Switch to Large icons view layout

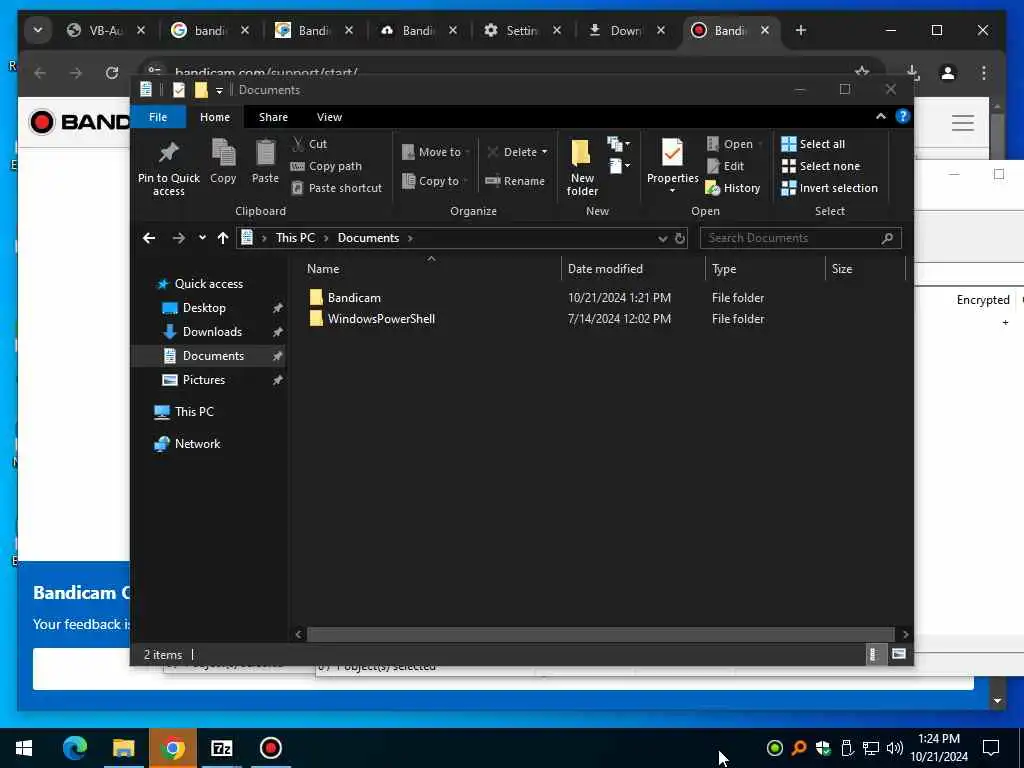pyautogui.click(x=899, y=654)
